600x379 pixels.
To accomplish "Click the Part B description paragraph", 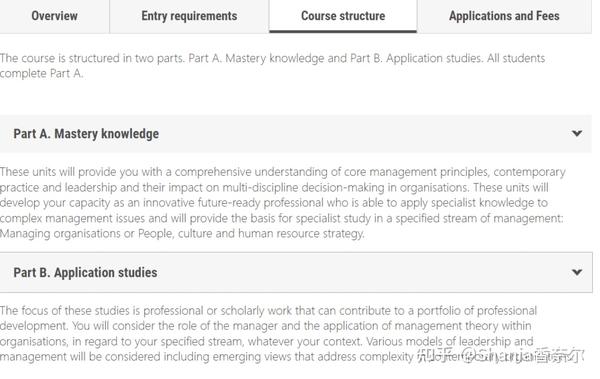I will tap(269, 333).
